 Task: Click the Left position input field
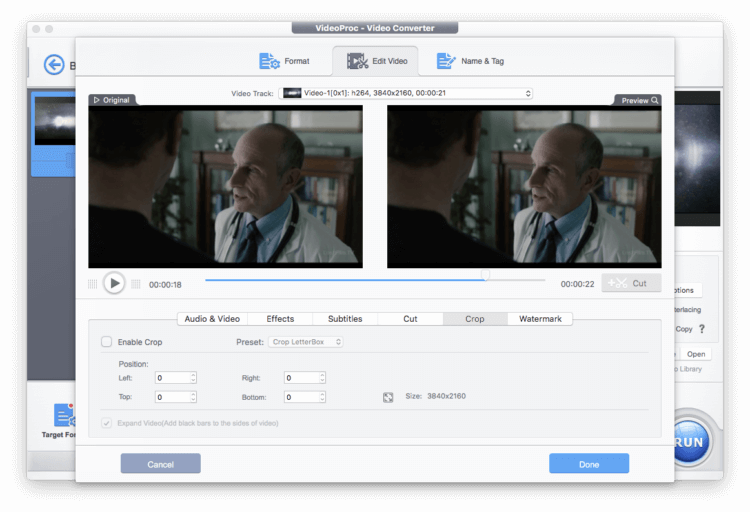point(172,378)
